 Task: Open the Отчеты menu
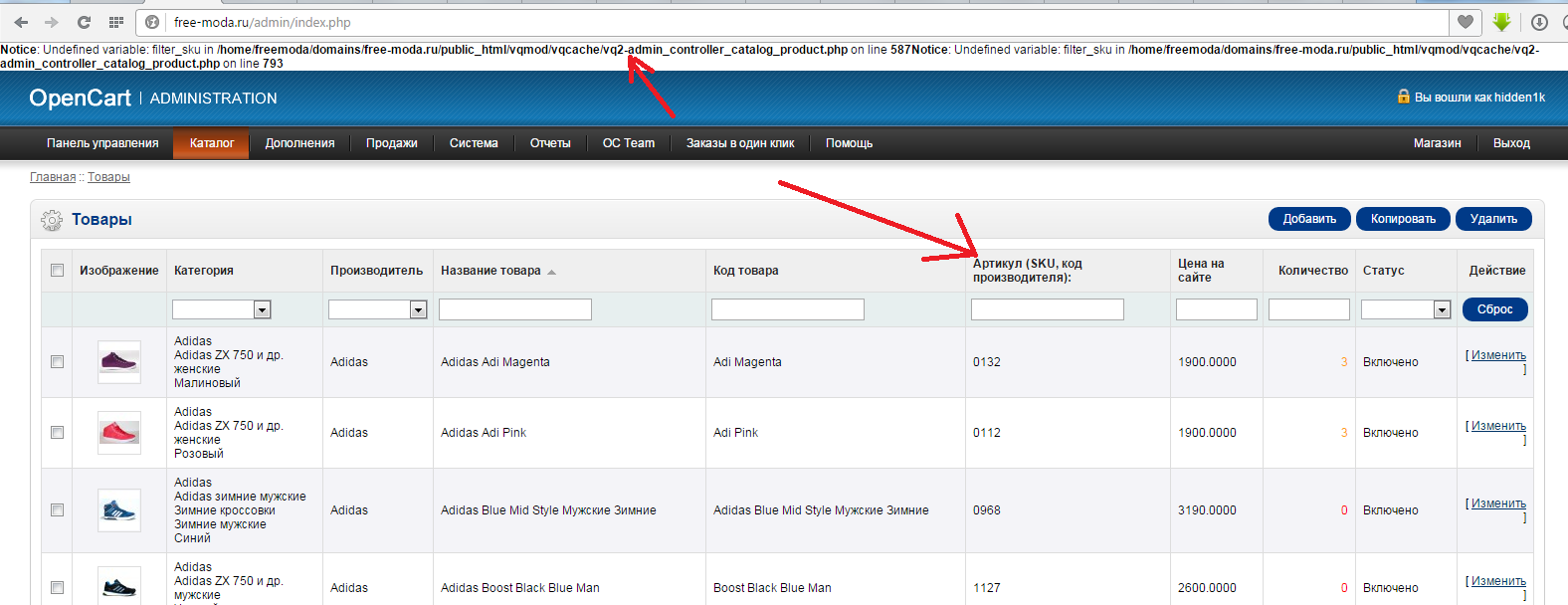(550, 143)
